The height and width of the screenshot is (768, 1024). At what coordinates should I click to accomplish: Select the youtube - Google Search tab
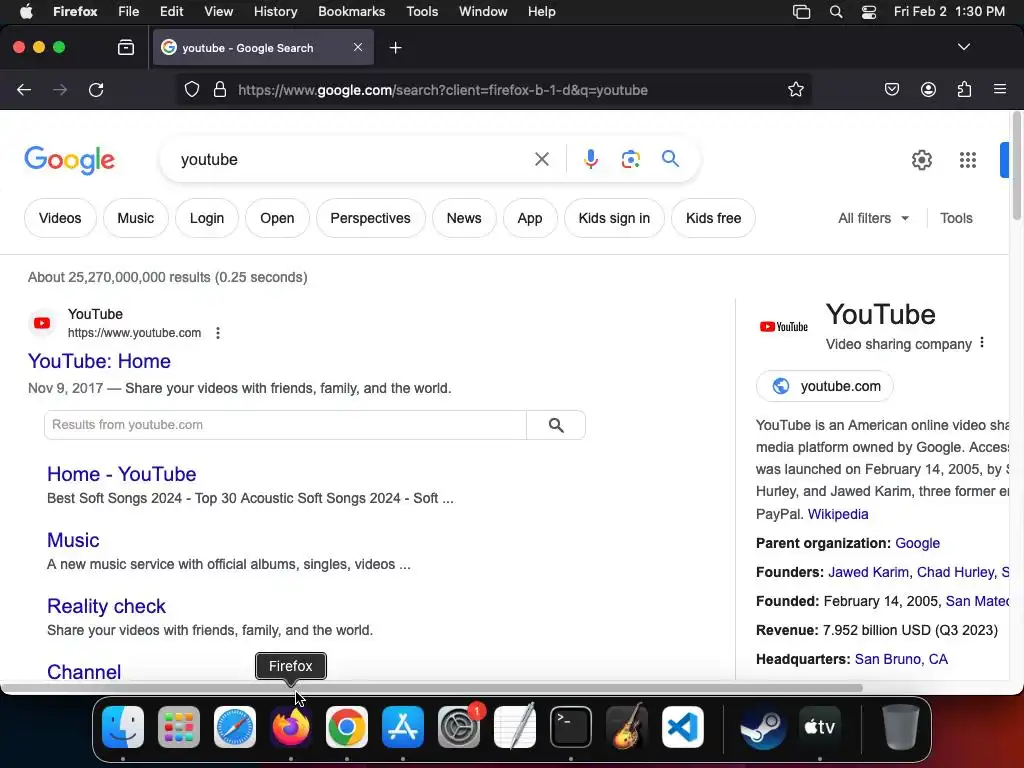pyautogui.click(x=263, y=48)
